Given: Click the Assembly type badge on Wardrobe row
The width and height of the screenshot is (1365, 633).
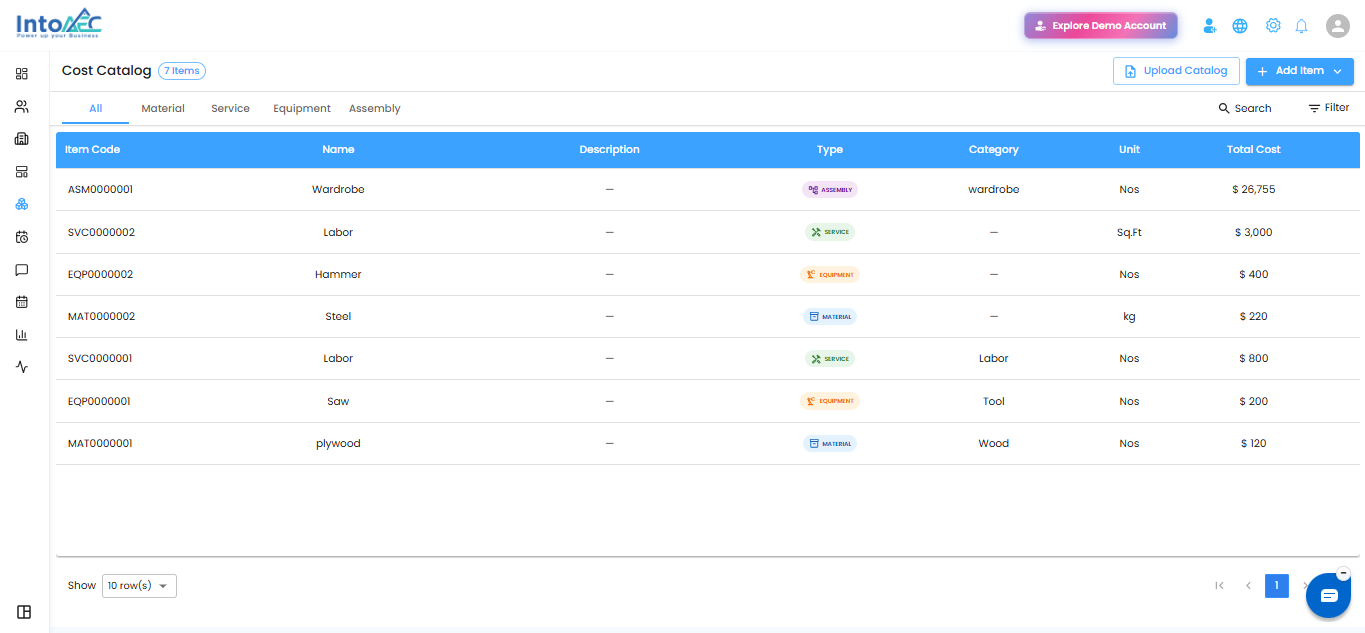Looking at the screenshot, I should 830,190.
